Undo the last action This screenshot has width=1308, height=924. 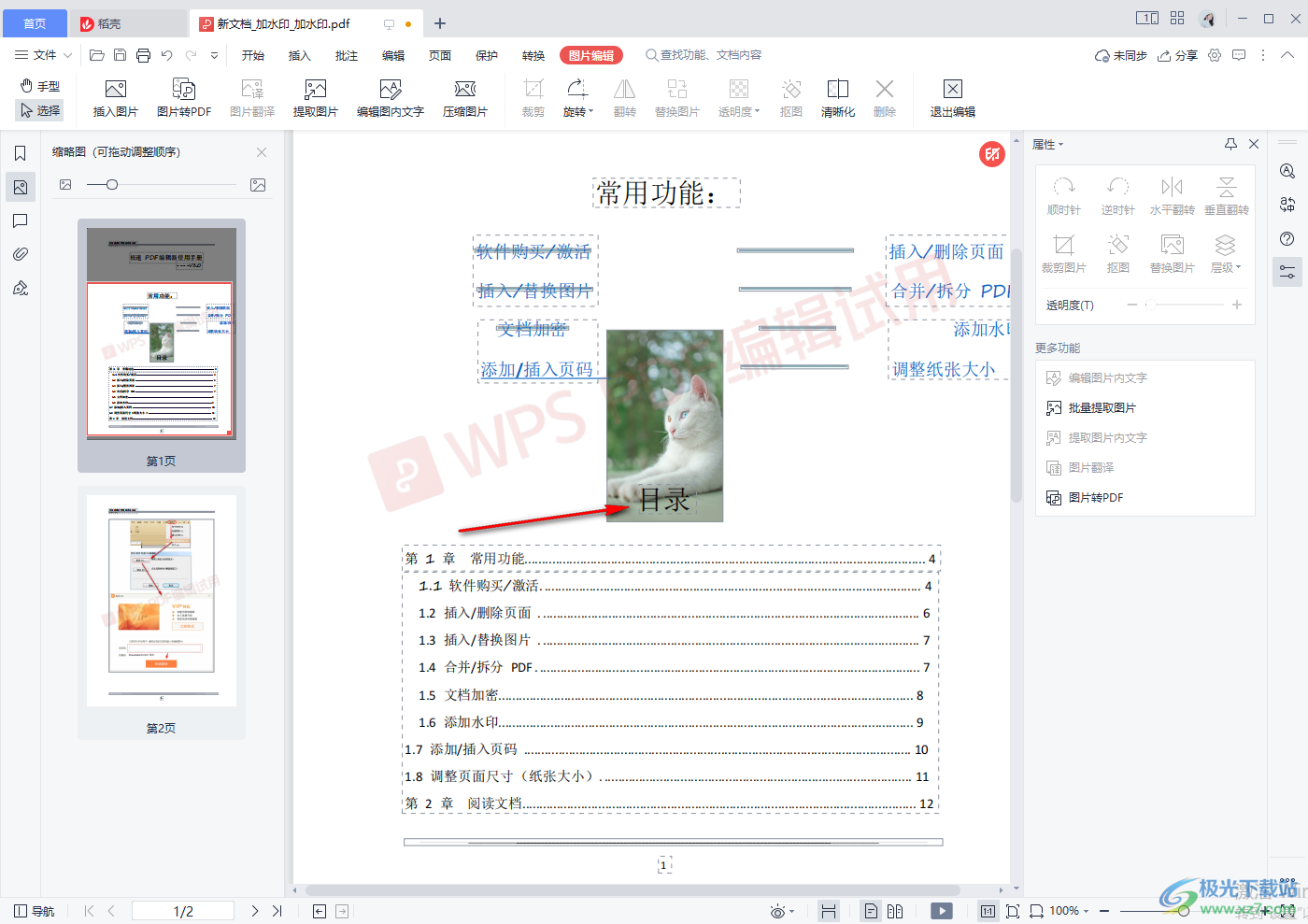tap(166, 55)
